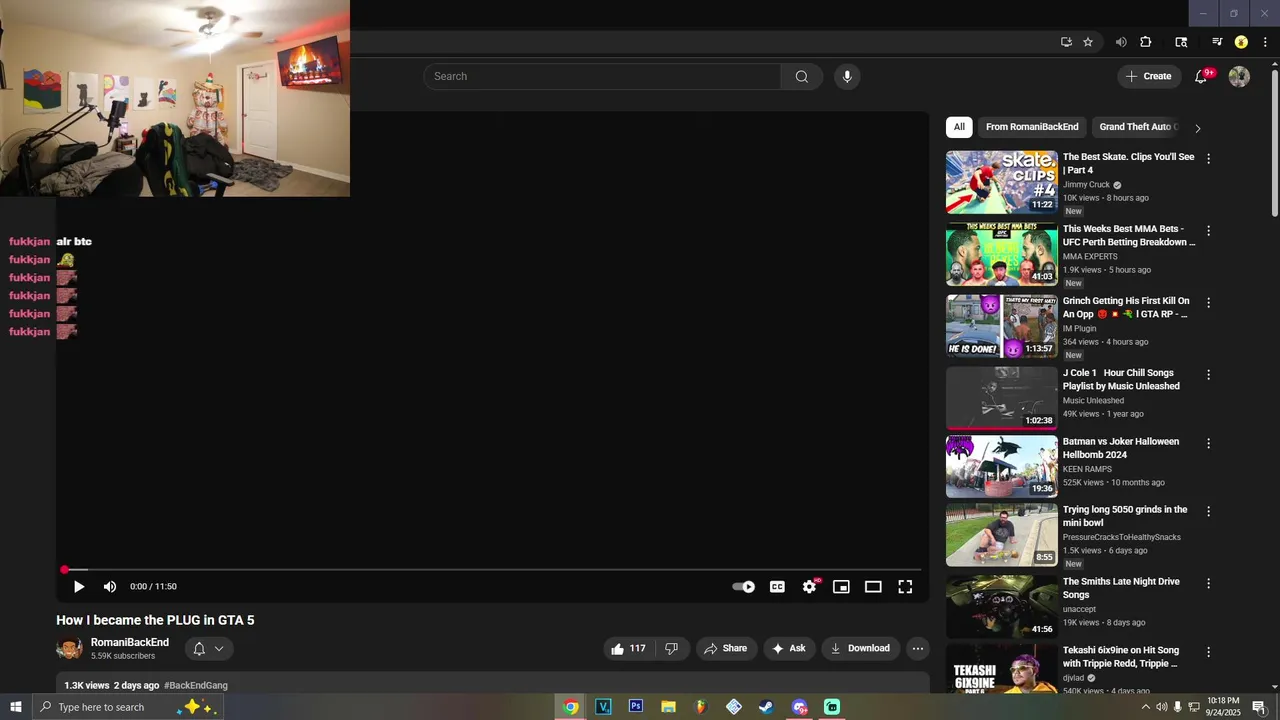The image size is (1280, 720).
Task: Open Jimmy Cruck channel name
Action: pos(1086,185)
